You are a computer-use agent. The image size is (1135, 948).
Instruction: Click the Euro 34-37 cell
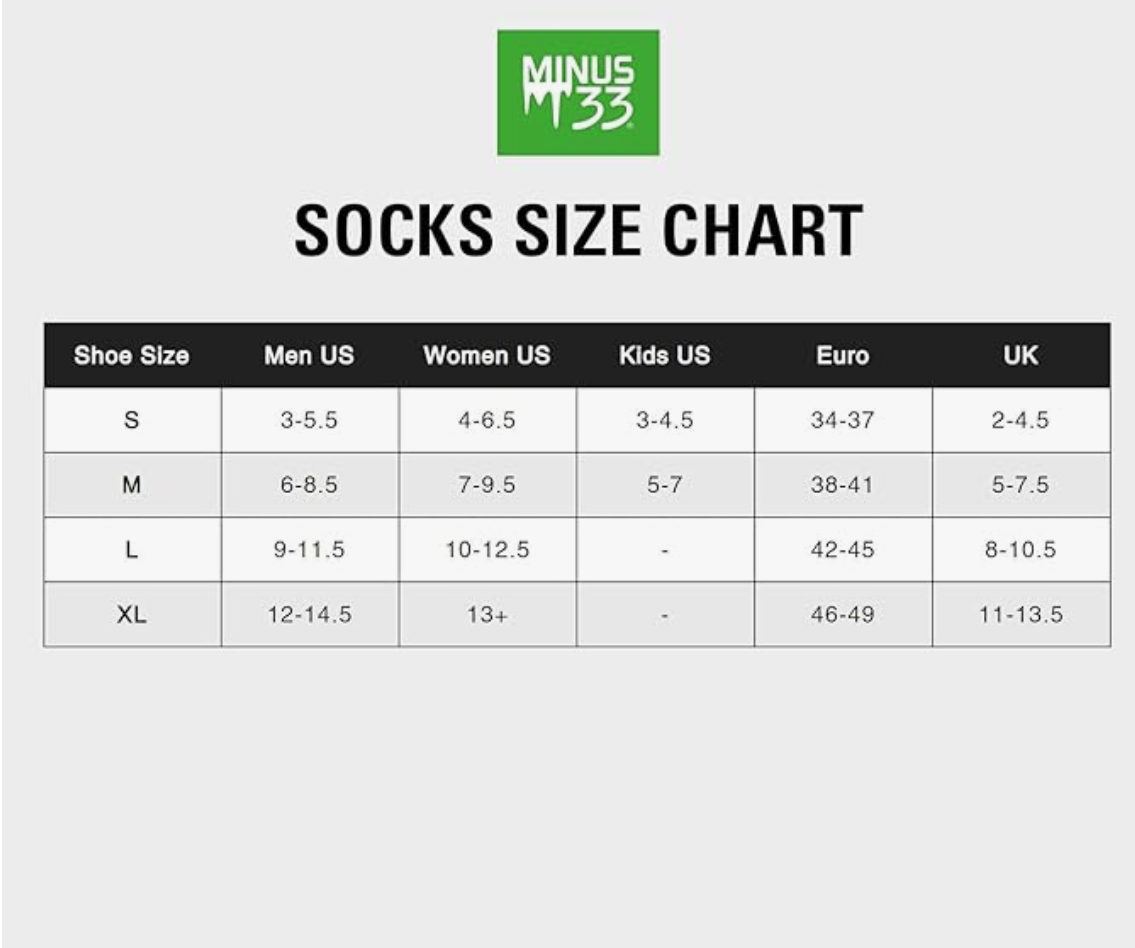(x=842, y=420)
